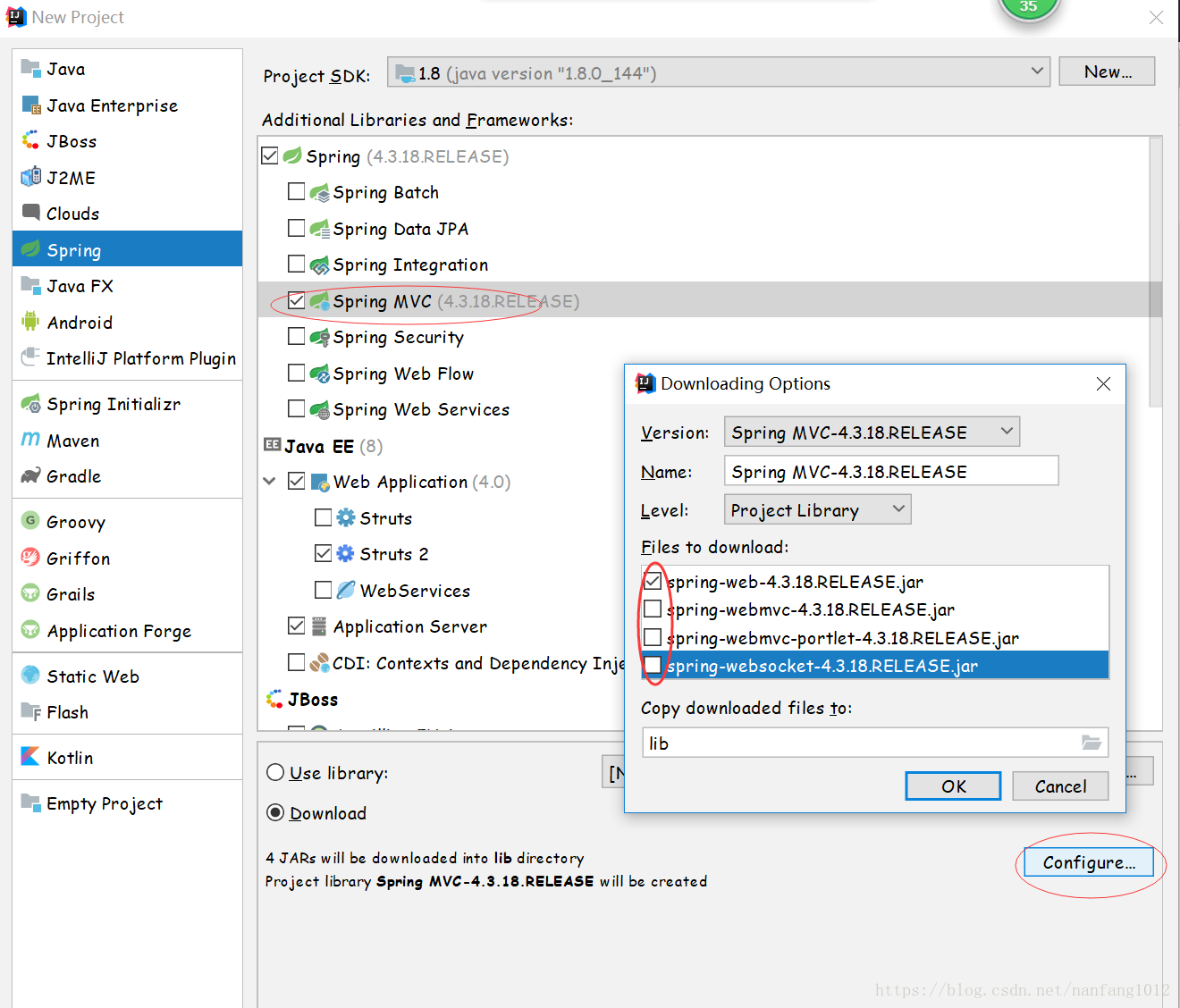Screen dimensions: 1180x1008
Task: Select the Spring leaf icon in sidebar
Action: coord(30,249)
